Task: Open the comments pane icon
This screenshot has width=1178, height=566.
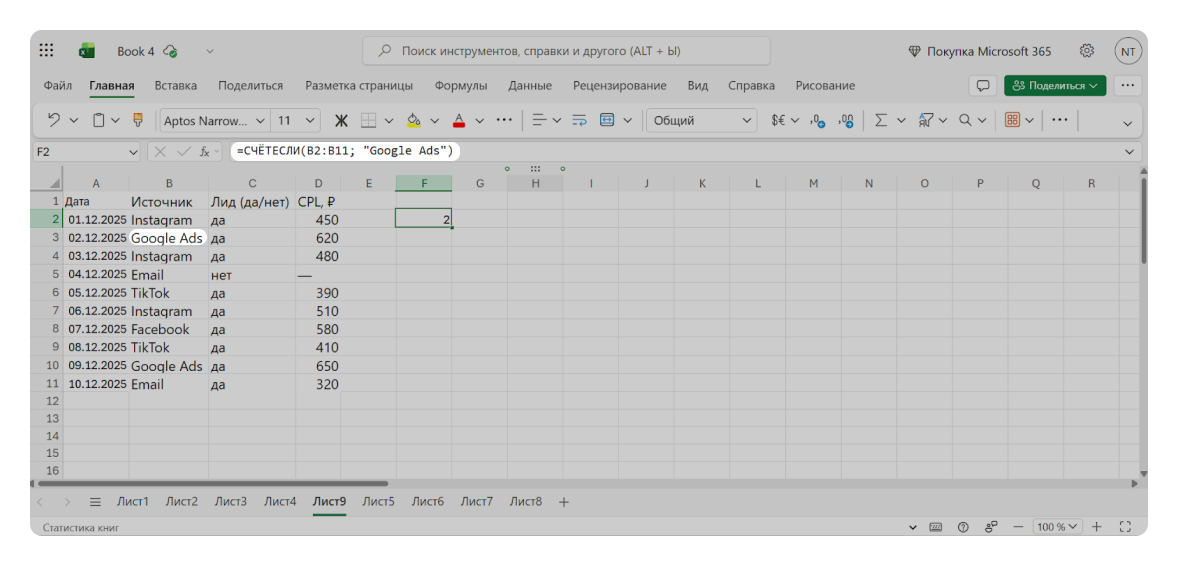Action: coord(983,86)
